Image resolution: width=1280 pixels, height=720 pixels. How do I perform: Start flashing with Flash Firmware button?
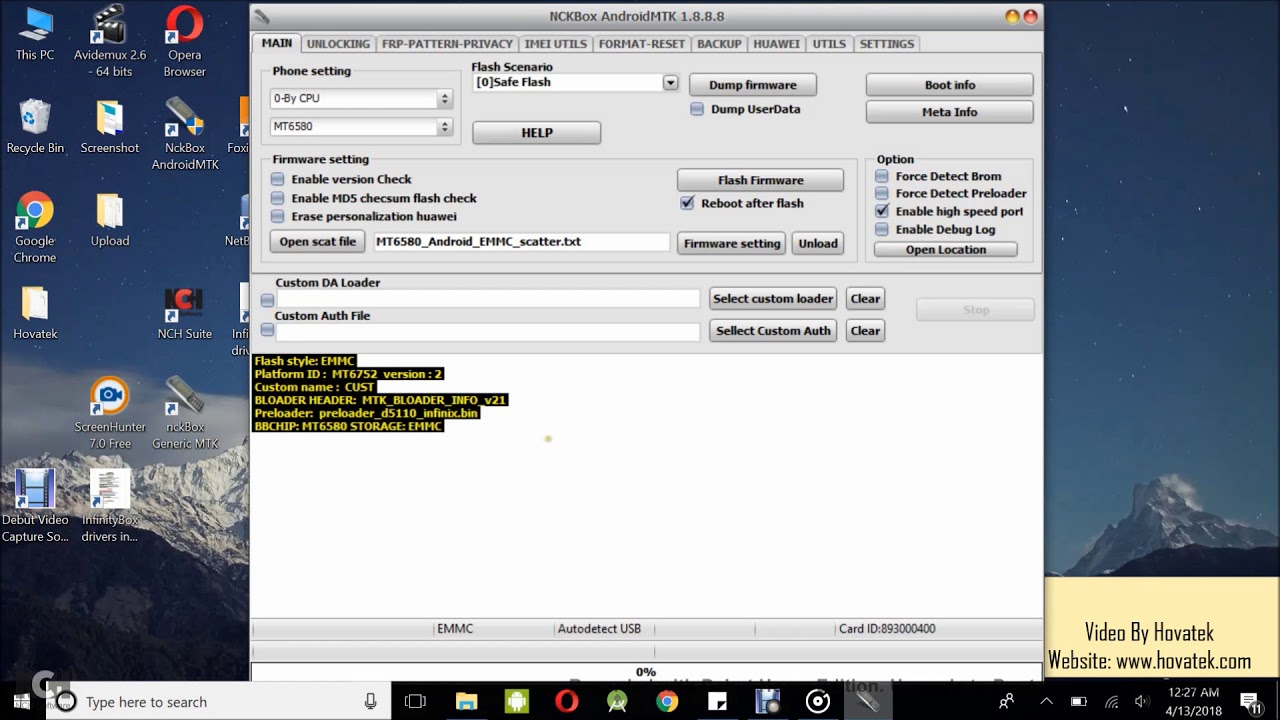point(761,180)
